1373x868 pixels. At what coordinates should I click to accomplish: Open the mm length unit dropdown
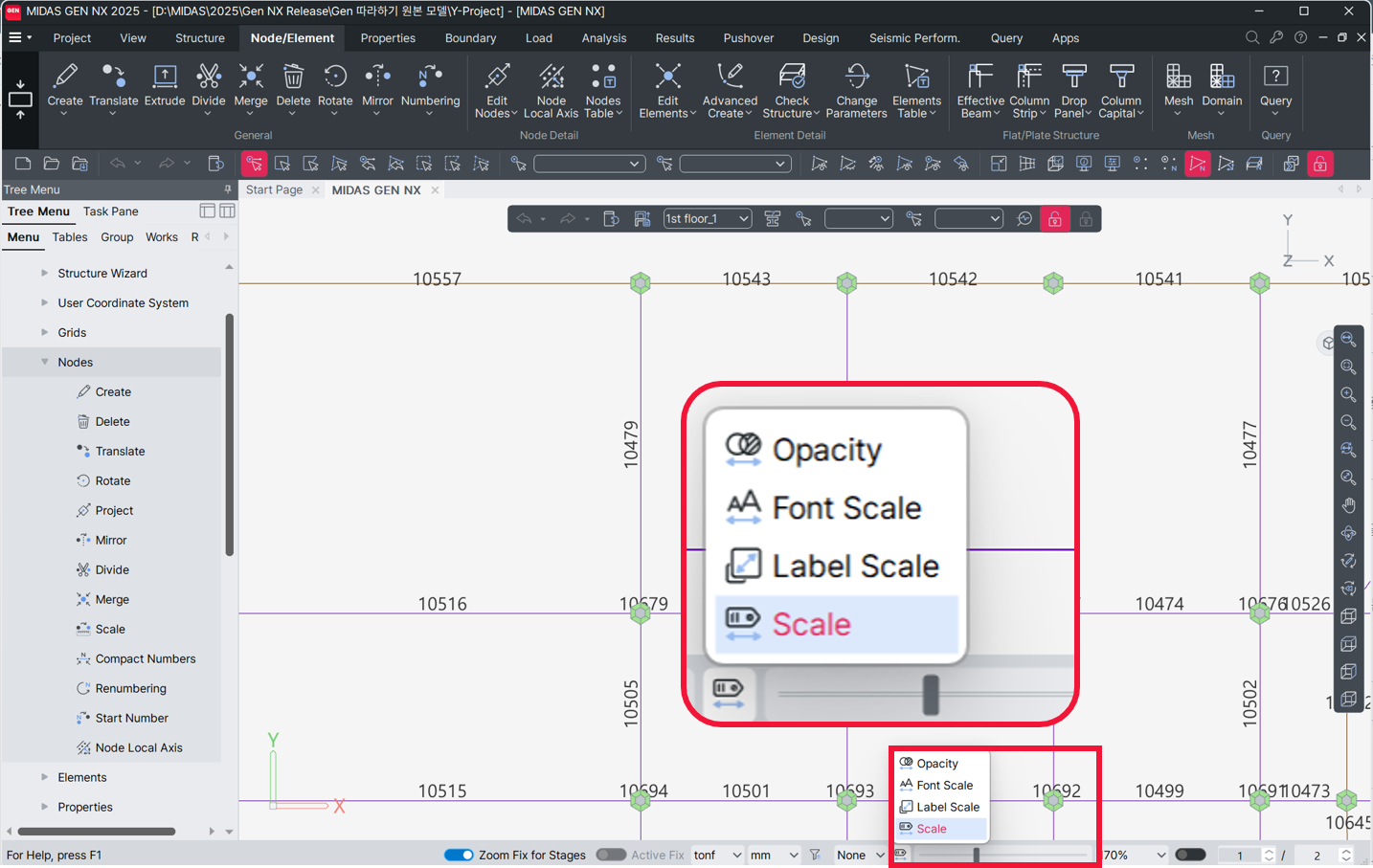click(x=775, y=855)
